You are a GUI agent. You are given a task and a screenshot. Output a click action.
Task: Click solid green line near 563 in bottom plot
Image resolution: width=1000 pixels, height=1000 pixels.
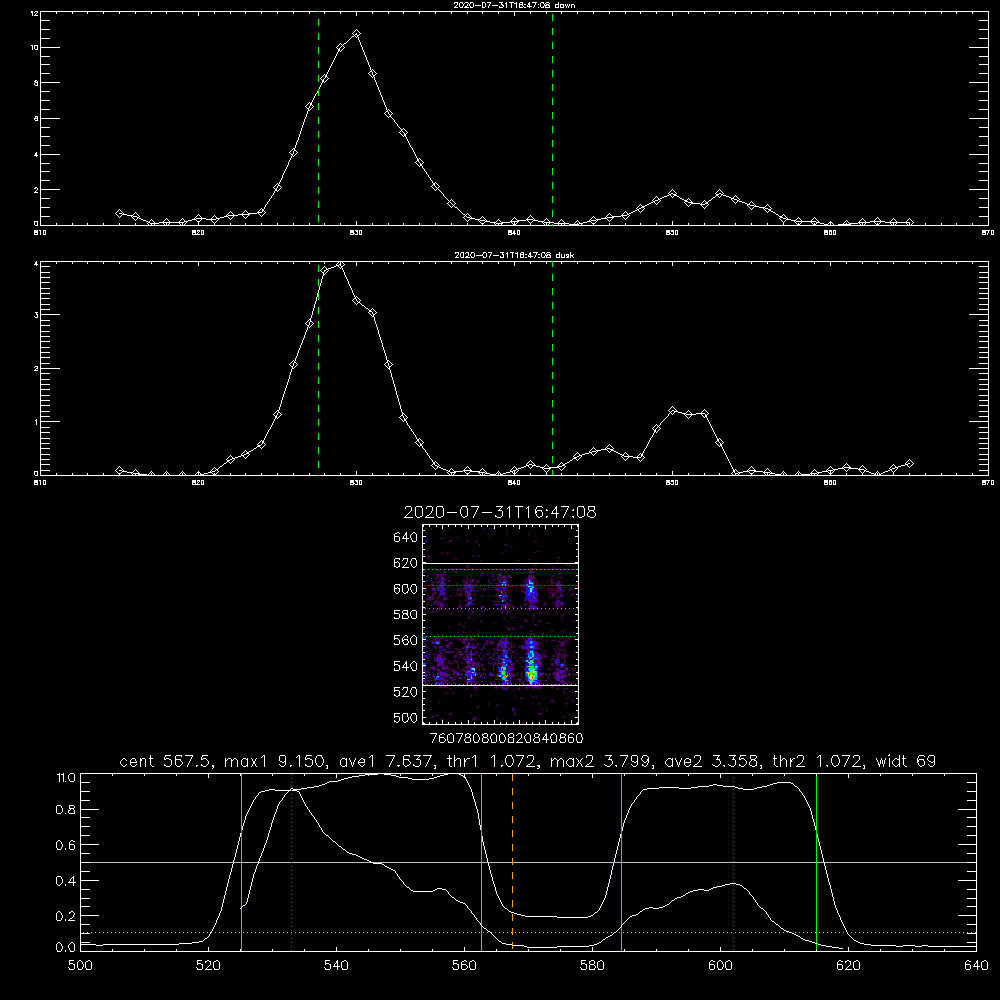pos(482,862)
